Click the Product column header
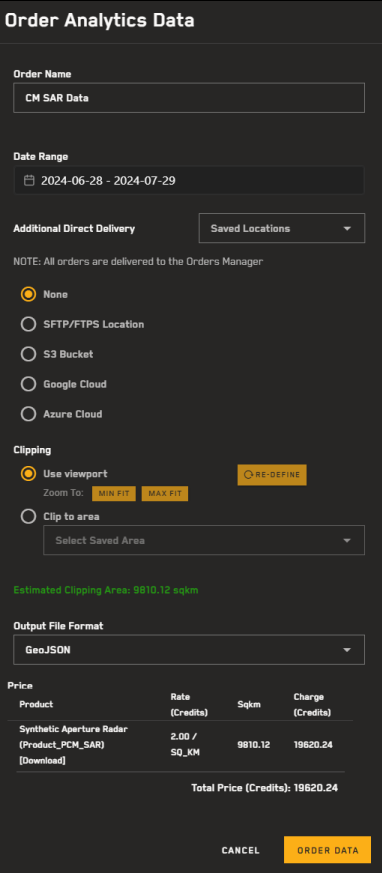Image resolution: width=382 pixels, height=873 pixels. (36, 704)
